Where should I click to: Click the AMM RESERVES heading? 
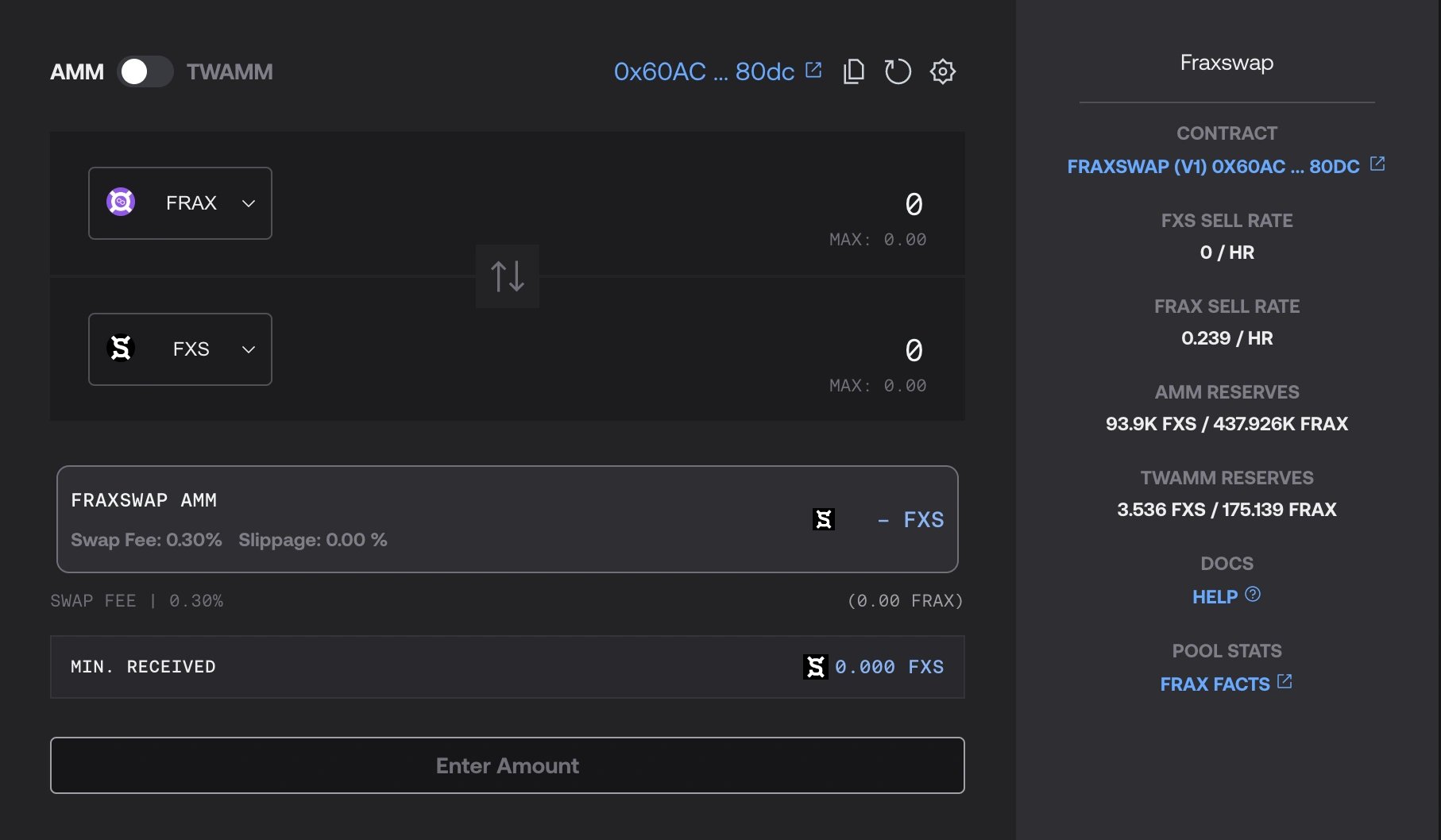(x=1227, y=392)
